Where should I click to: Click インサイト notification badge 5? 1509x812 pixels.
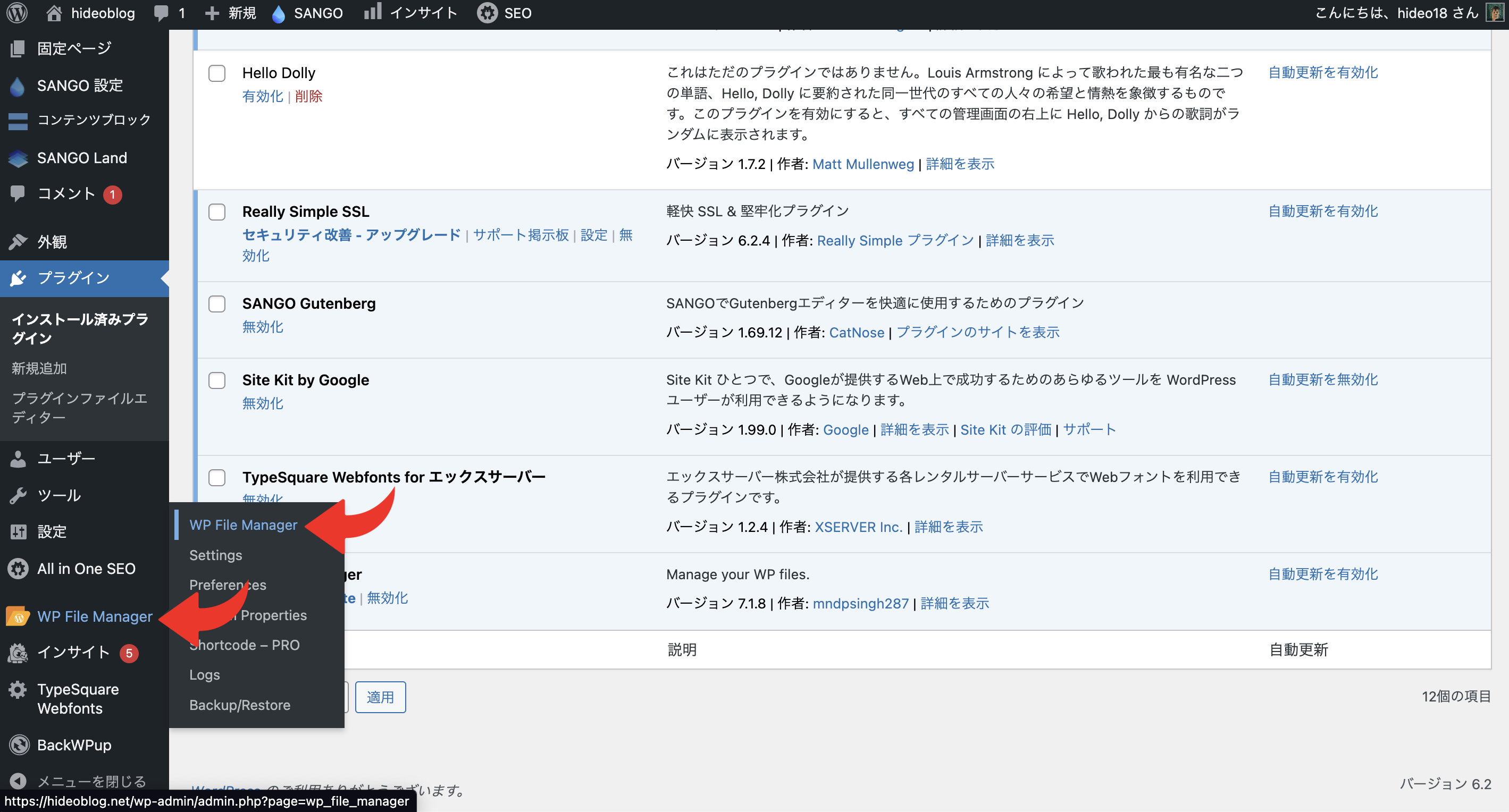point(129,653)
